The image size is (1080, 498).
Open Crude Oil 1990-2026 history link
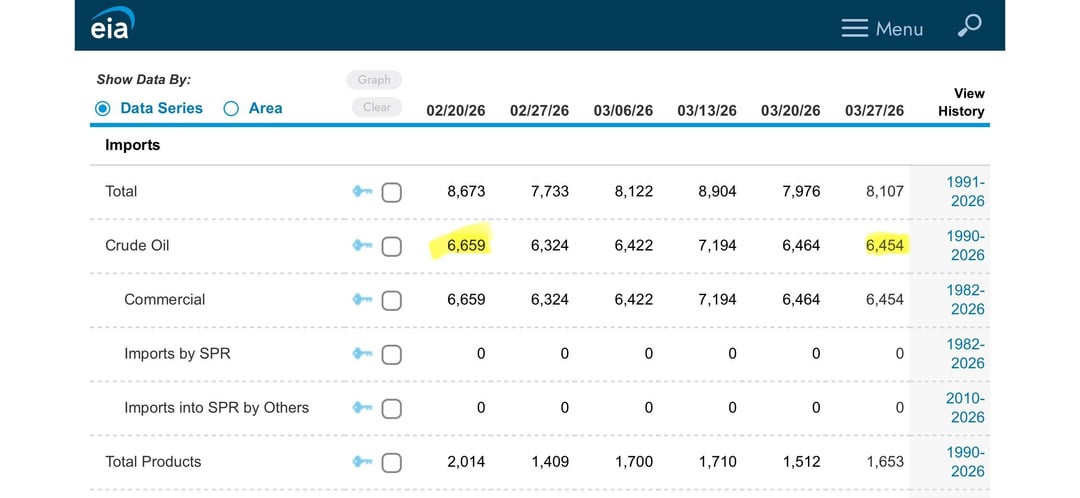966,246
